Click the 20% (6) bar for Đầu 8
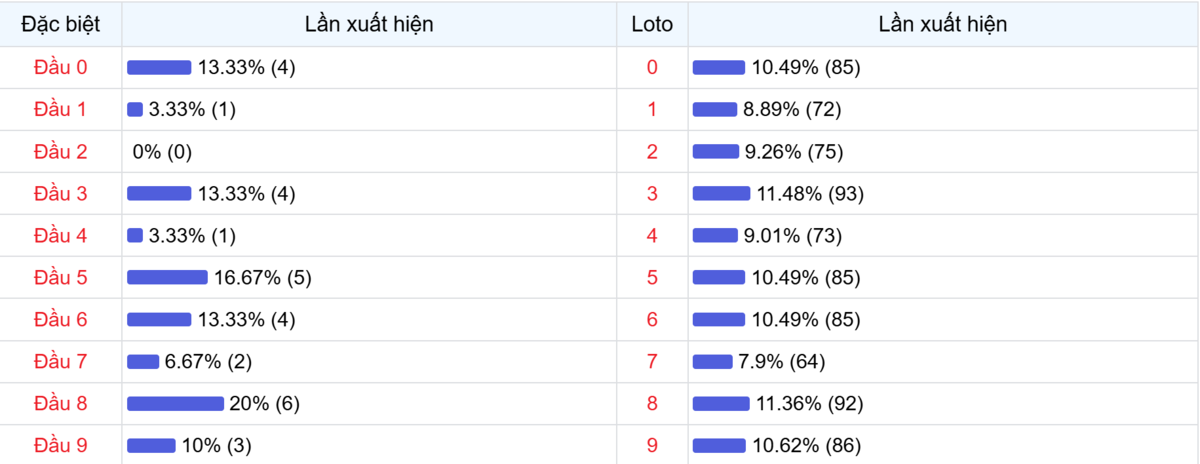1200x464 pixels. click(175, 404)
